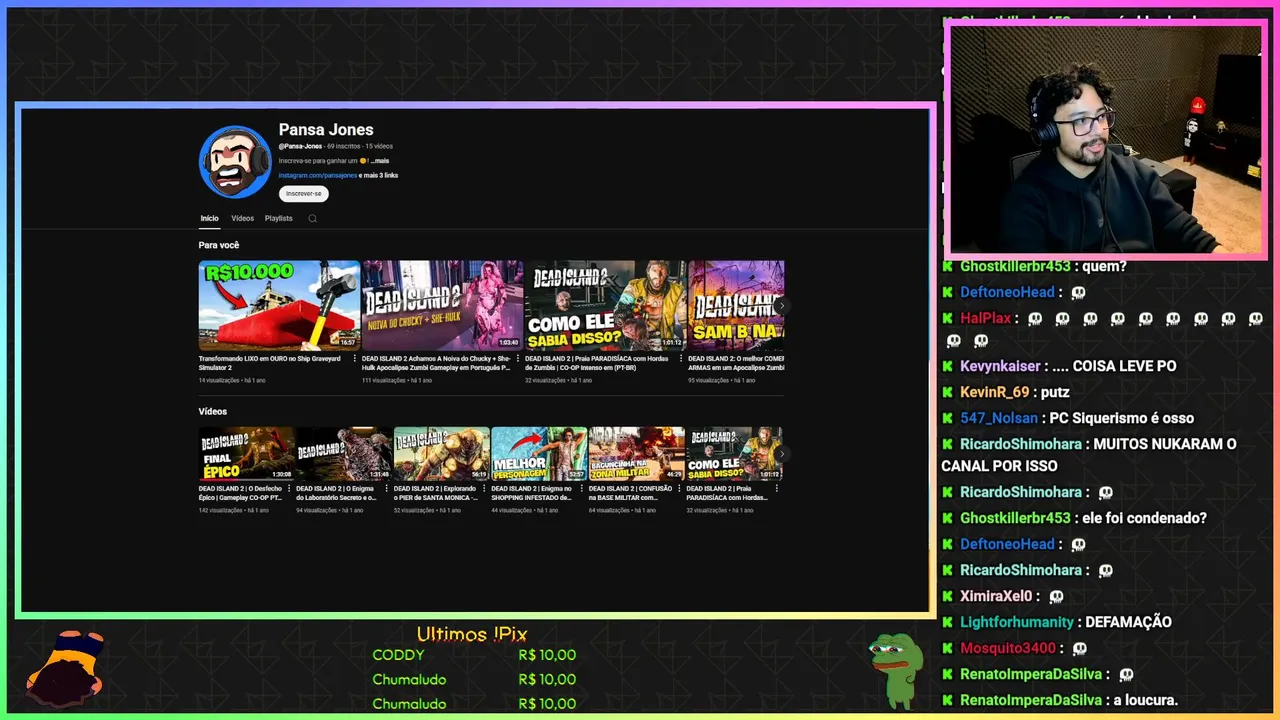1280x720 pixels.
Task: Open three-dot menu for Praia PARADISÍACA video in Para você
Action: tap(681, 359)
